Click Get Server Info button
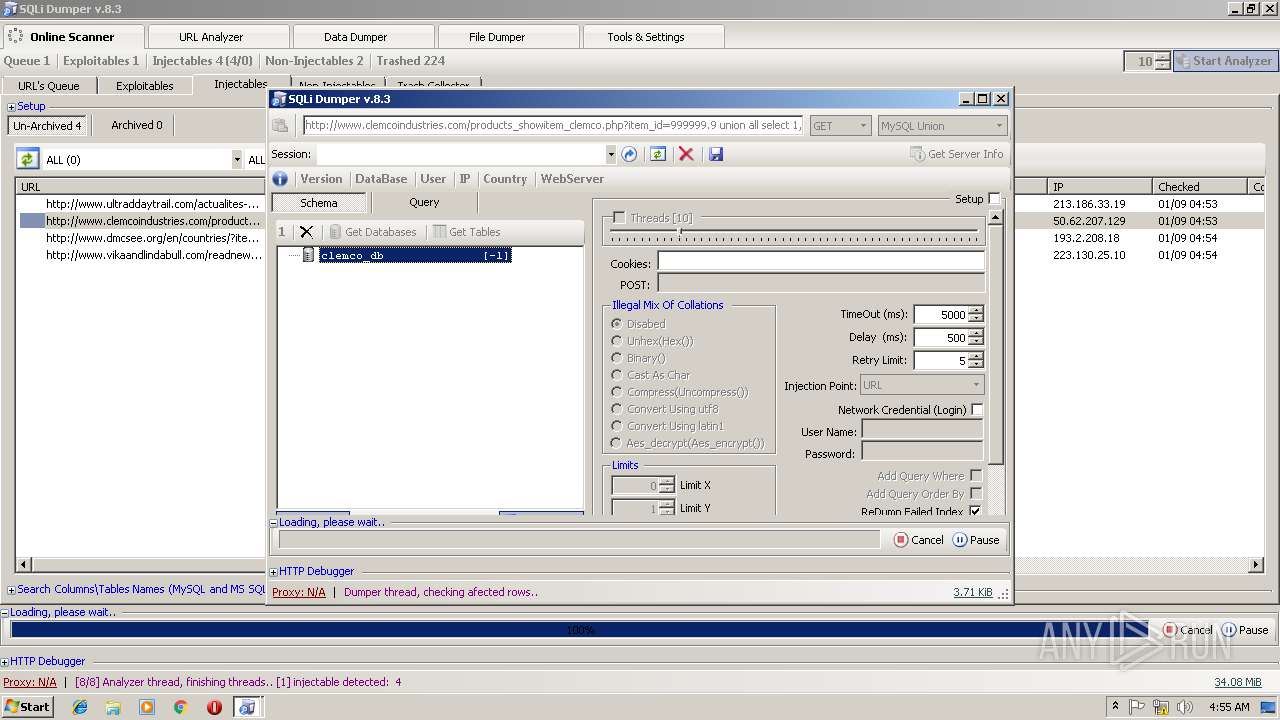 (957, 154)
